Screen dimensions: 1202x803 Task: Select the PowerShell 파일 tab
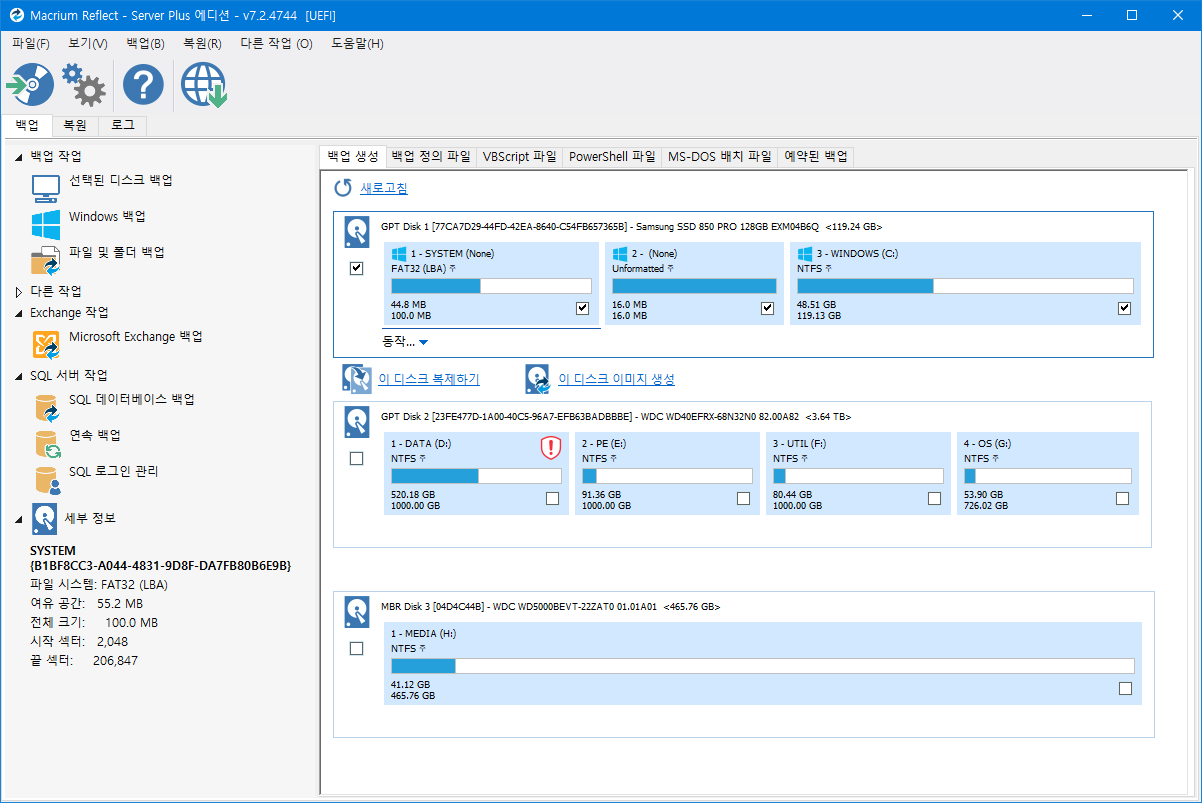613,157
